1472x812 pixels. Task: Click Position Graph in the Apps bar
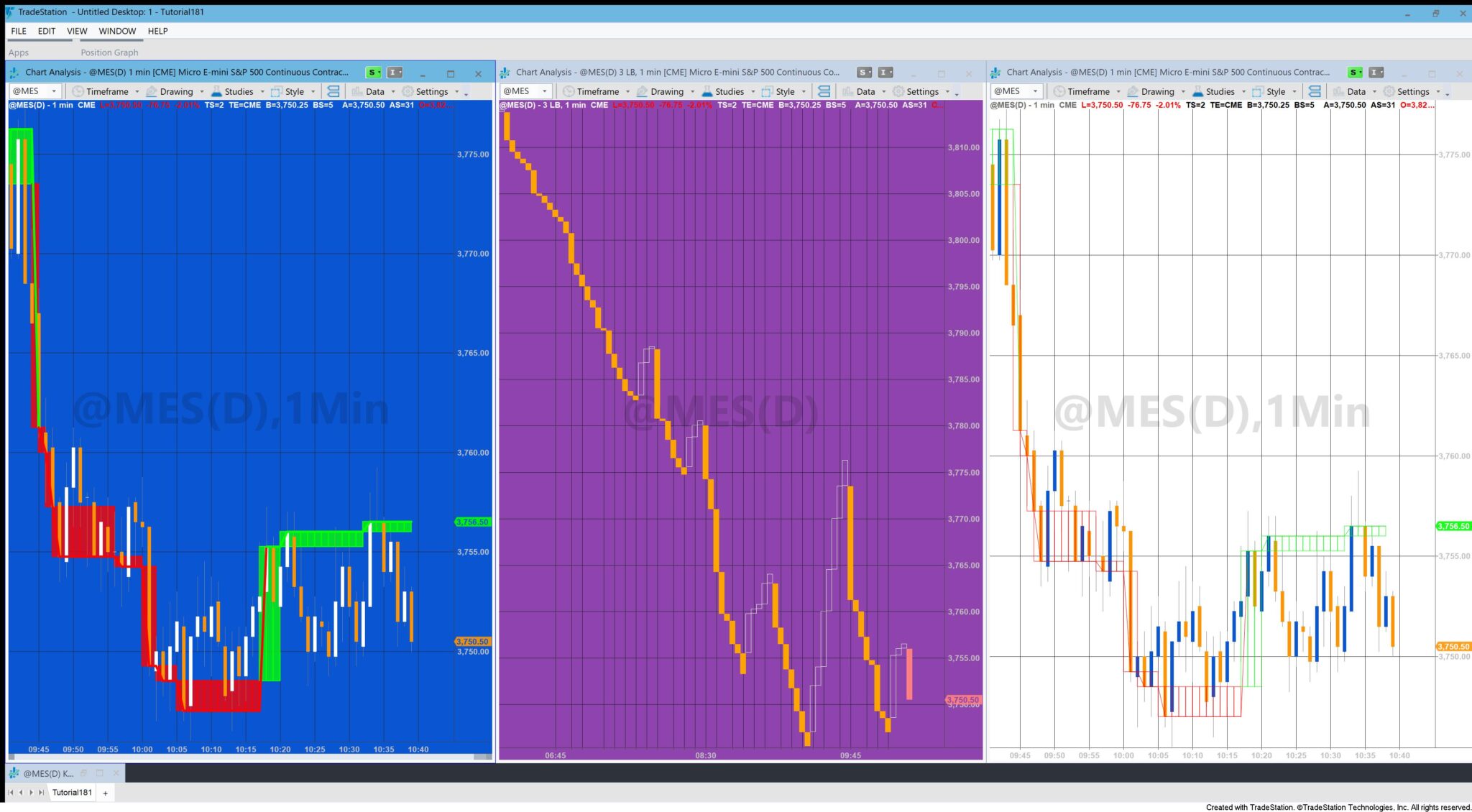tap(109, 52)
